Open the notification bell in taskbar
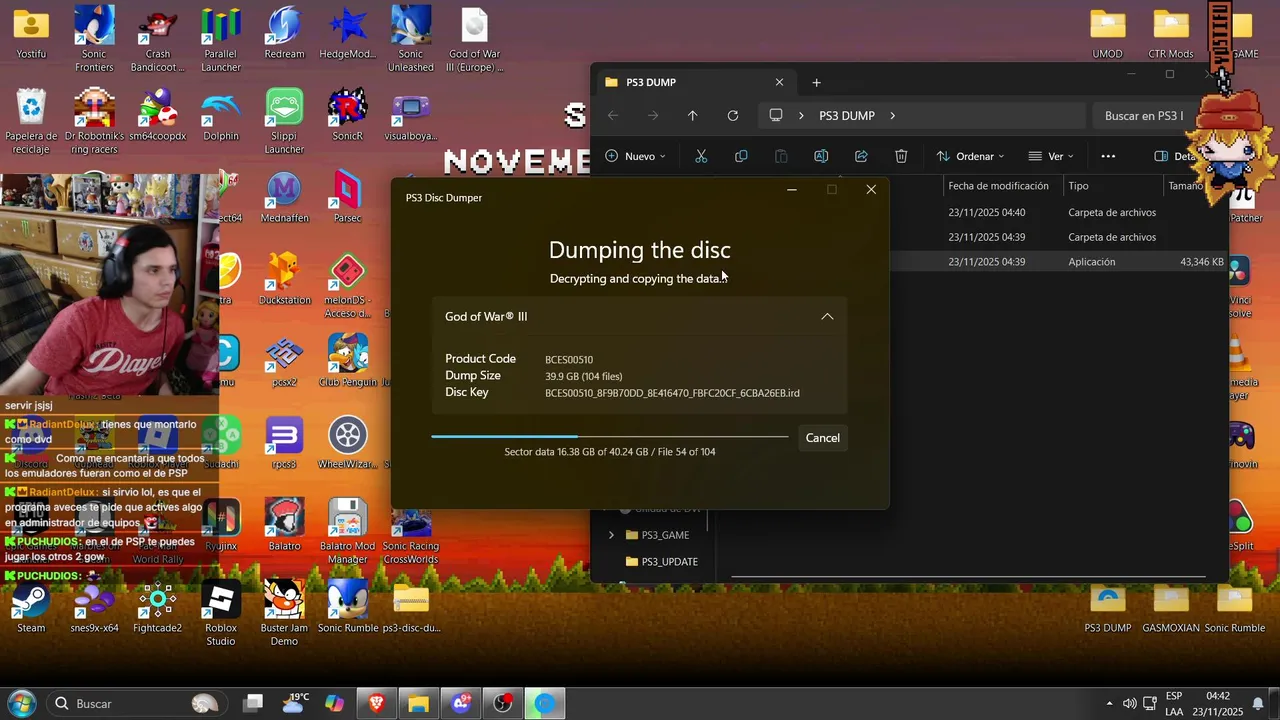This screenshot has width=1280, height=720. tap(1258, 704)
